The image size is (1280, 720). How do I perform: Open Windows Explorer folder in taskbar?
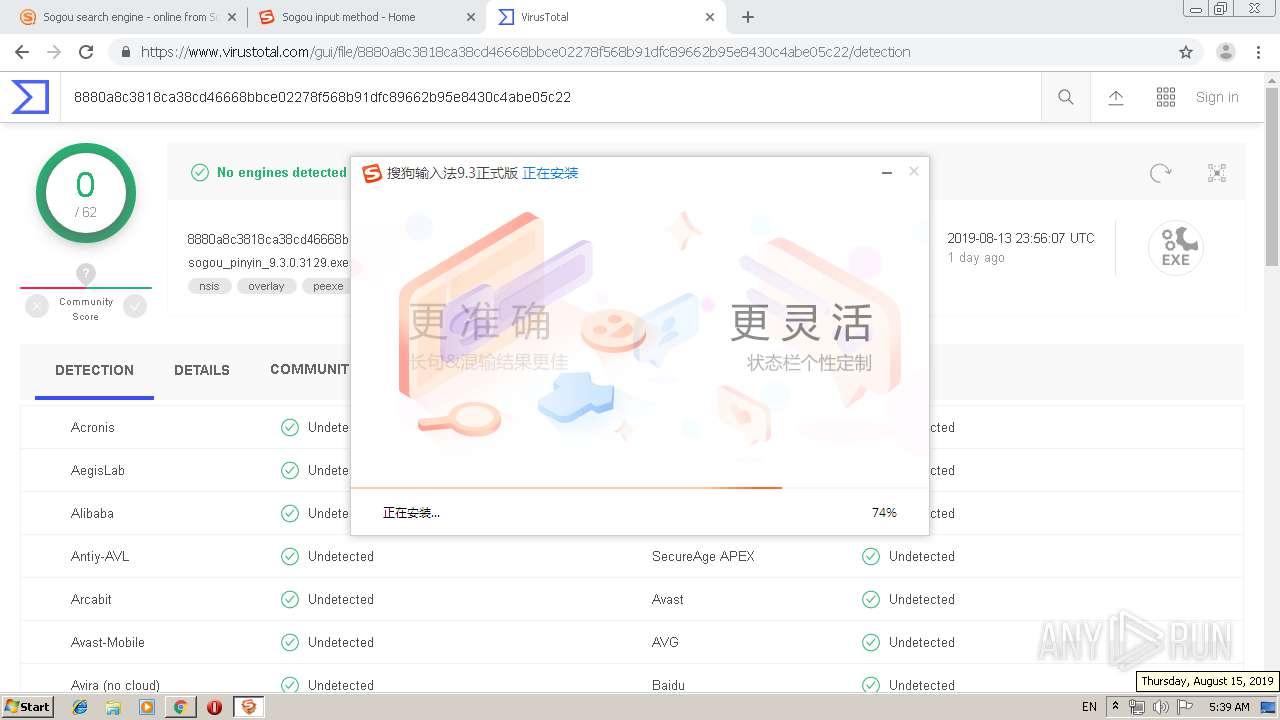[113, 707]
